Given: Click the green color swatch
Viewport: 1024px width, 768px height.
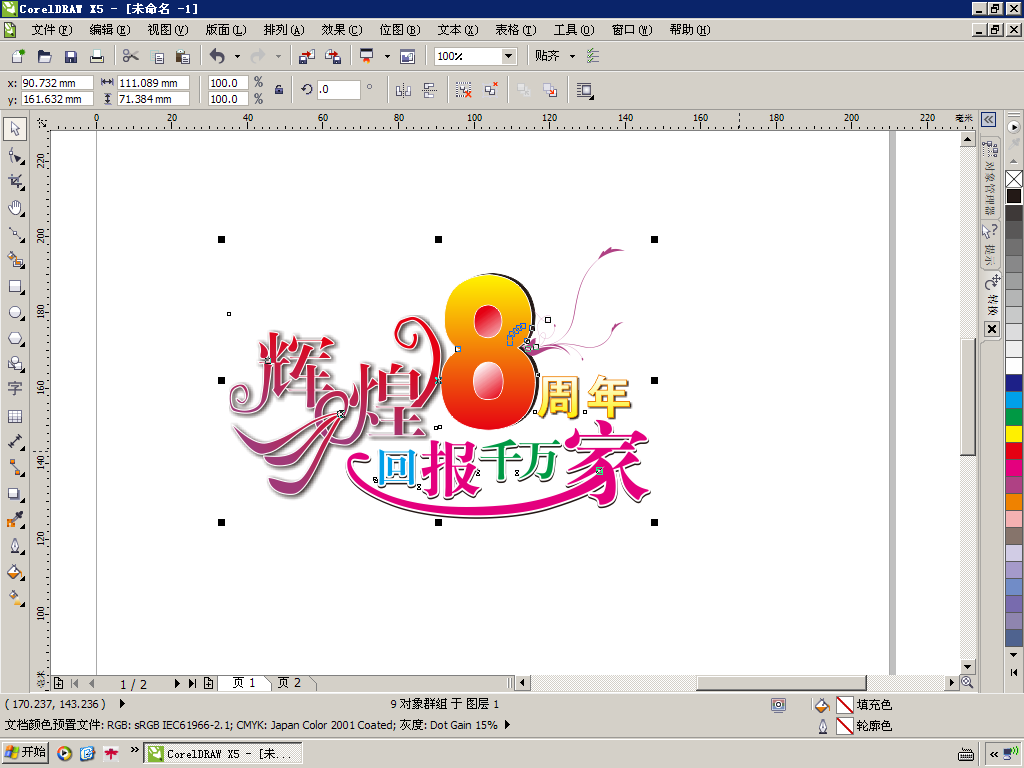Looking at the screenshot, I should [1014, 417].
